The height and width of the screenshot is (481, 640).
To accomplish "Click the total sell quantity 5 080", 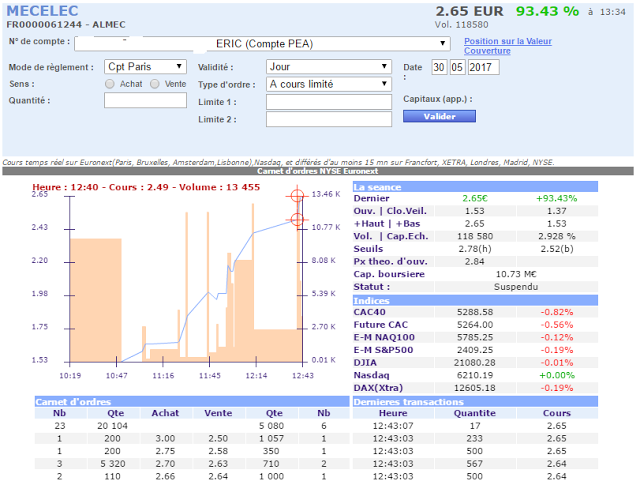I will [x=271, y=426].
